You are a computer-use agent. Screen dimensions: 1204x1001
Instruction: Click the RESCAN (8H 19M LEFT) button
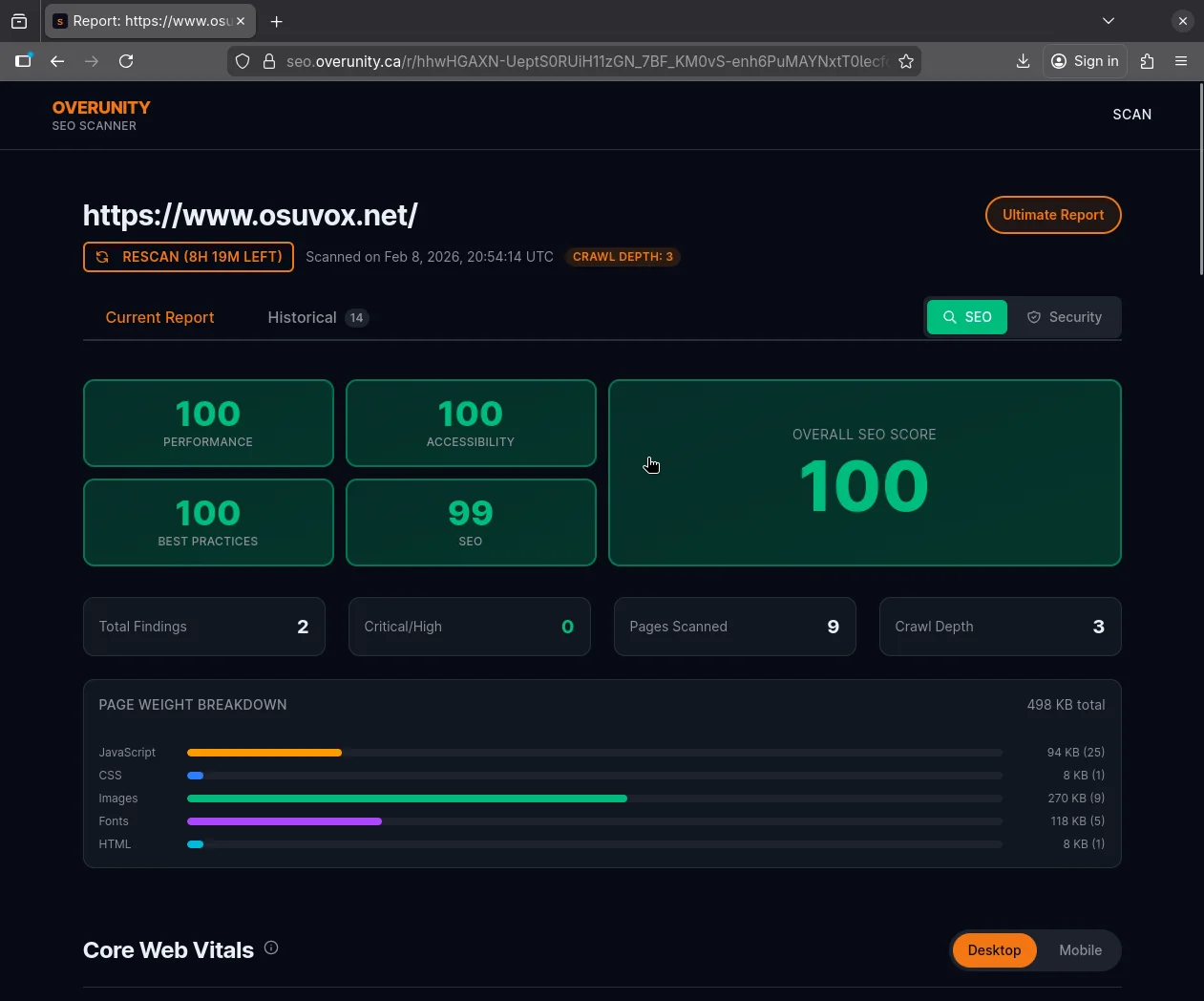[188, 257]
